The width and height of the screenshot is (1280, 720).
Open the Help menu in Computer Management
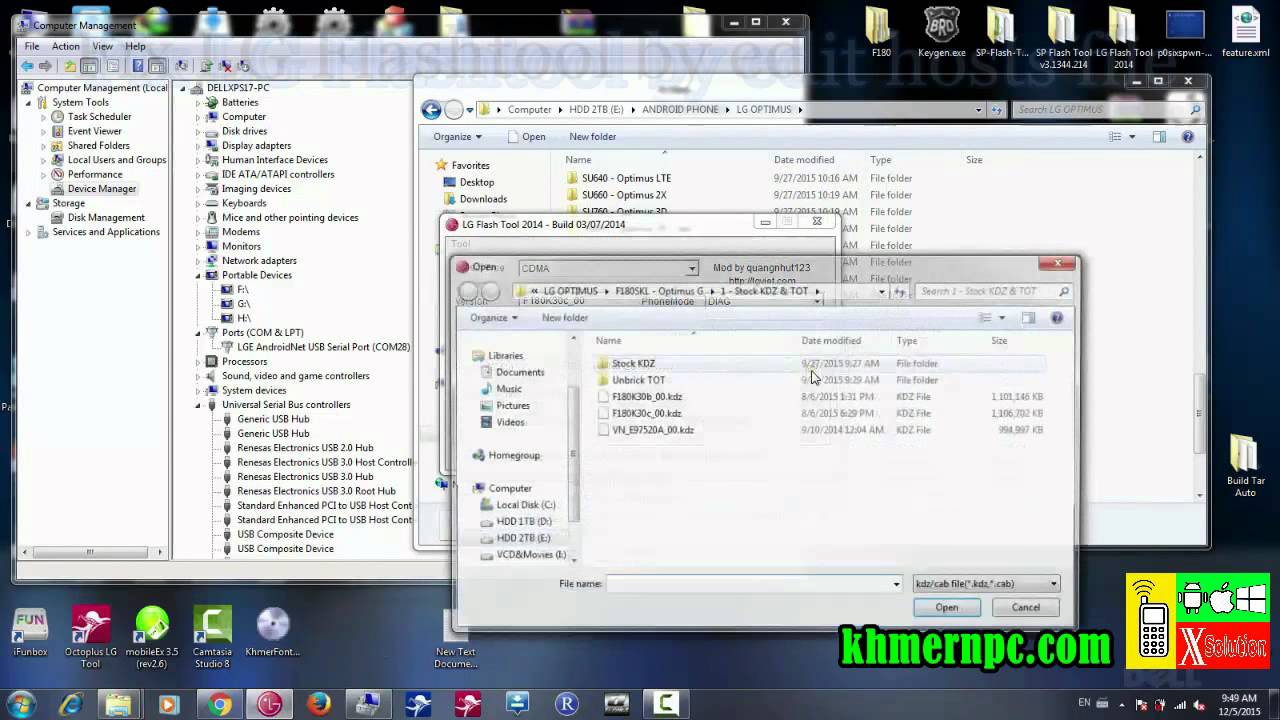(x=135, y=46)
